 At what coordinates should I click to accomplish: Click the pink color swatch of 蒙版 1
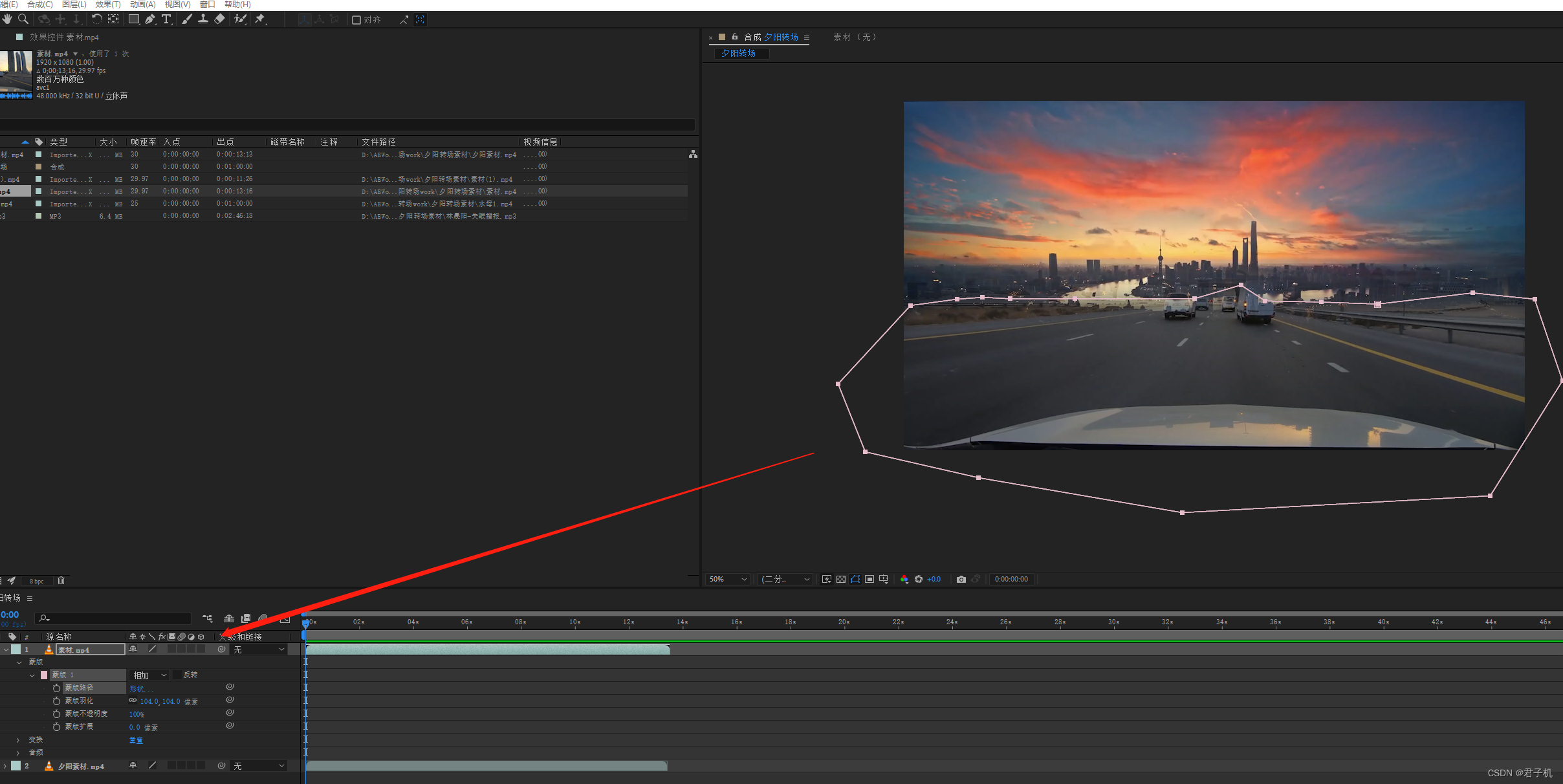[x=44, y=675]
